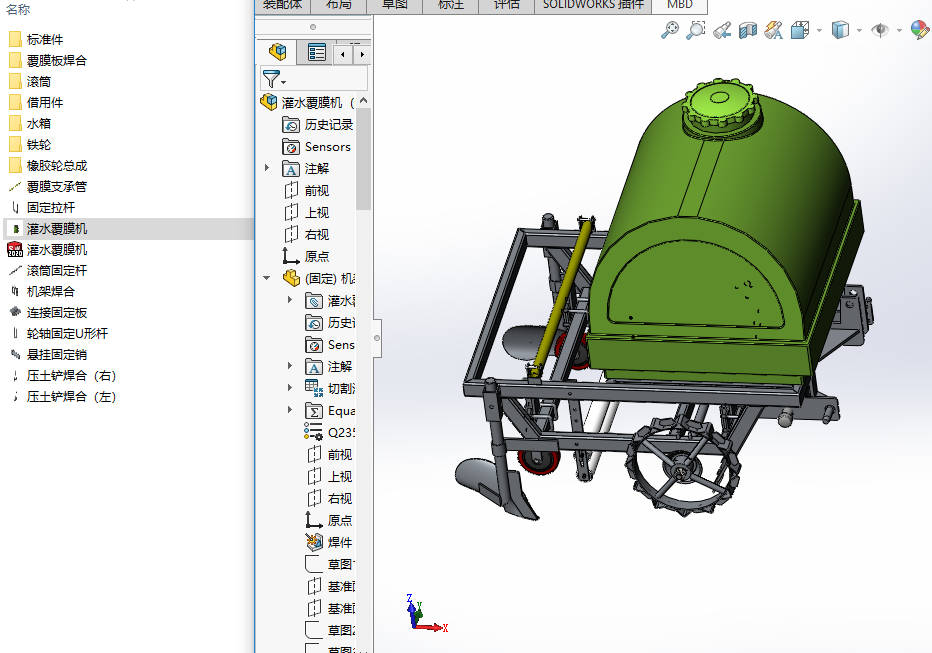Click the Zoom to Fit magnifier icon
This screenshot has height=653, width=932.
tap(670, 31)
